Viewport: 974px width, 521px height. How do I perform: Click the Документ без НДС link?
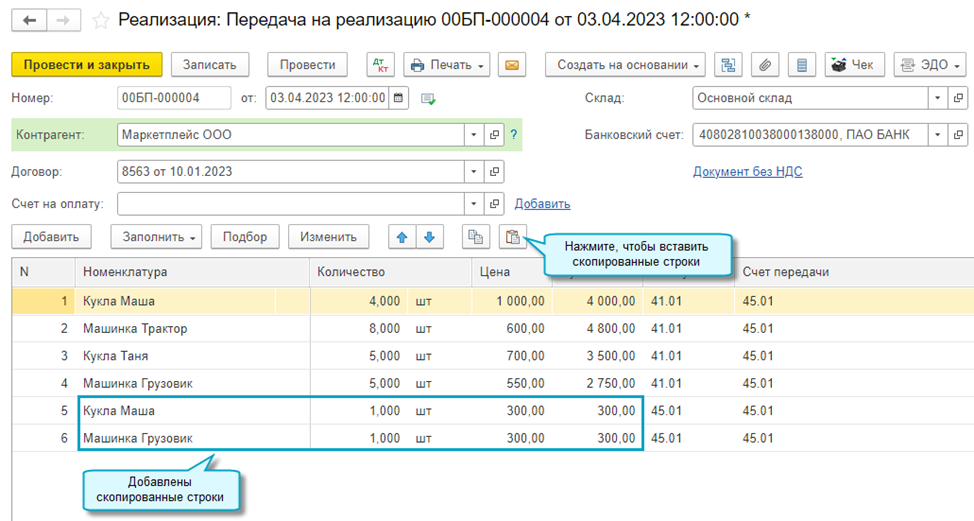coord(747,171)
